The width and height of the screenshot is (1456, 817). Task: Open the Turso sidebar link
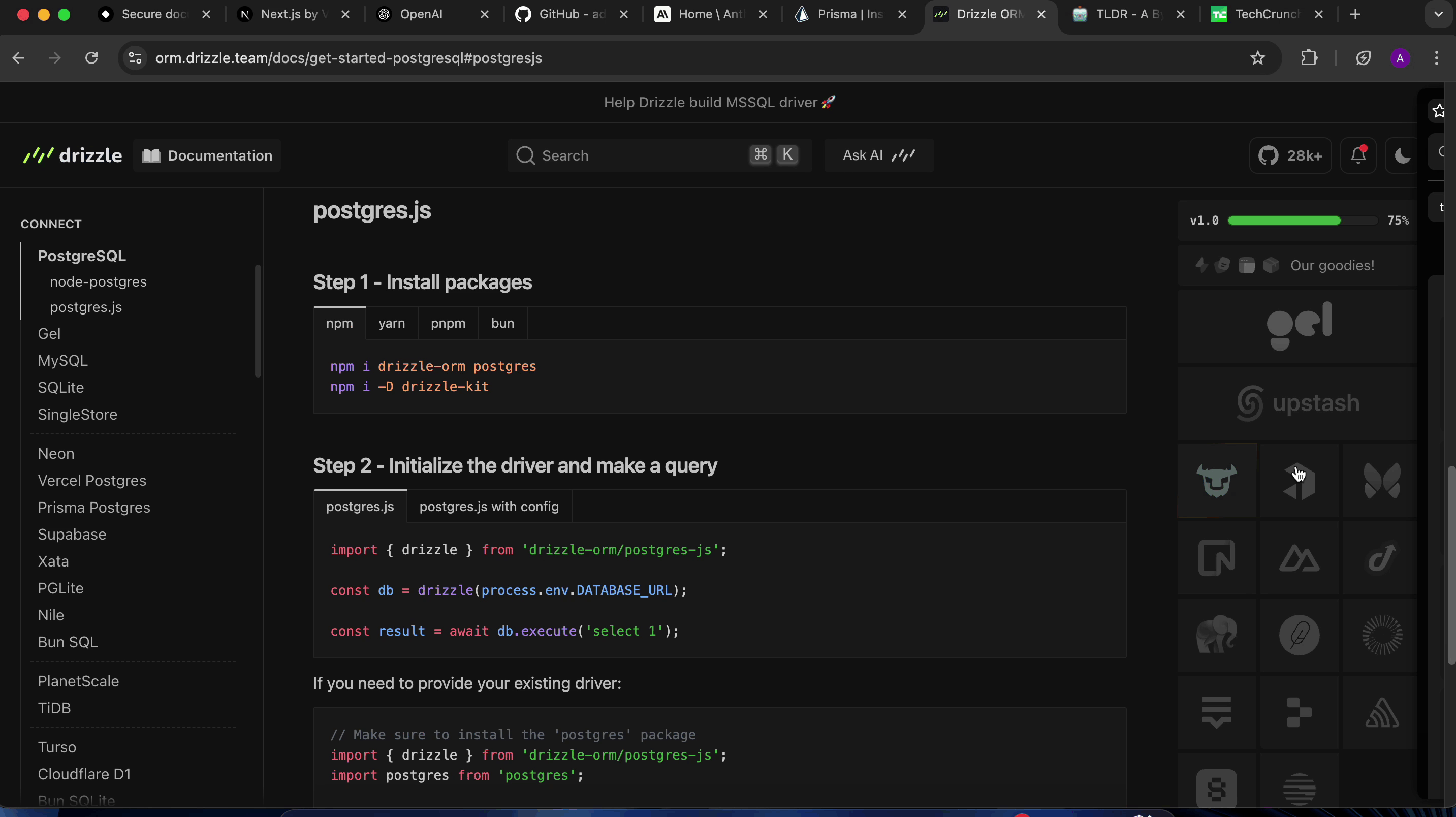pos(57,747)
